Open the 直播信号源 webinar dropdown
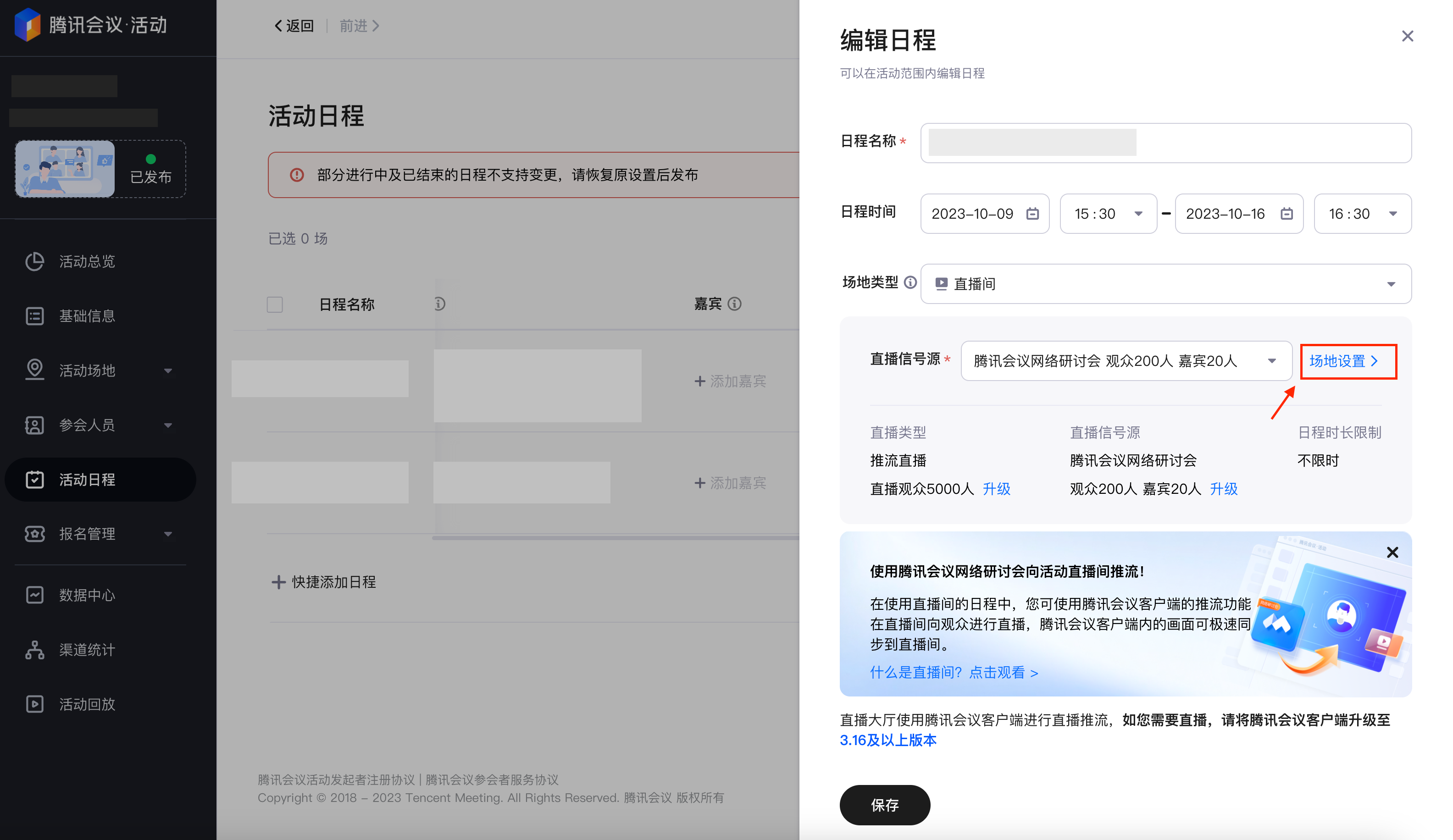 pyautogui.click(x=1126, y=361)
